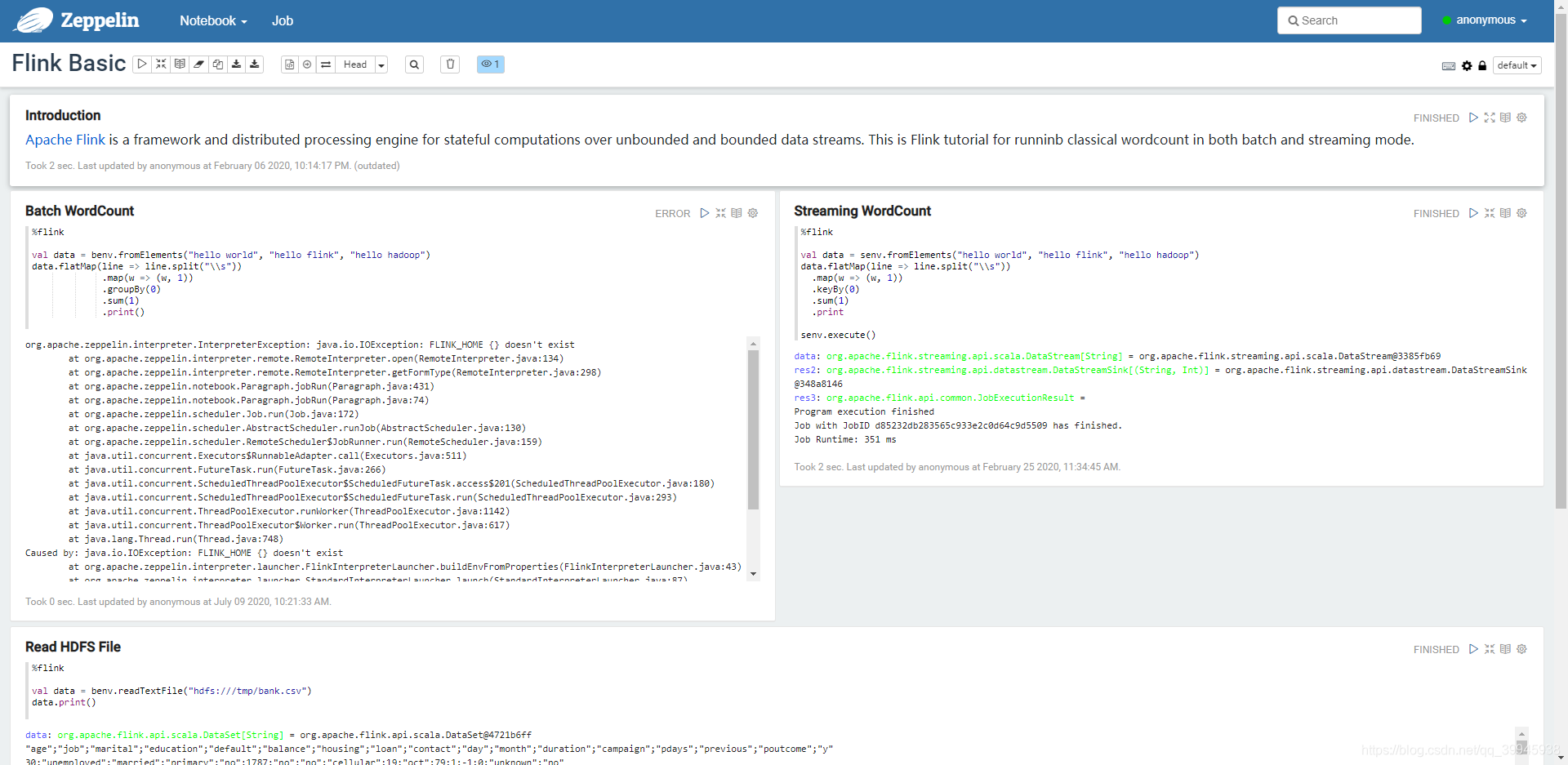Screen dimensions: 1568x765
Task: Toggle output visibility in Introduction paragraph
Action: click(x=1505, y=118)
